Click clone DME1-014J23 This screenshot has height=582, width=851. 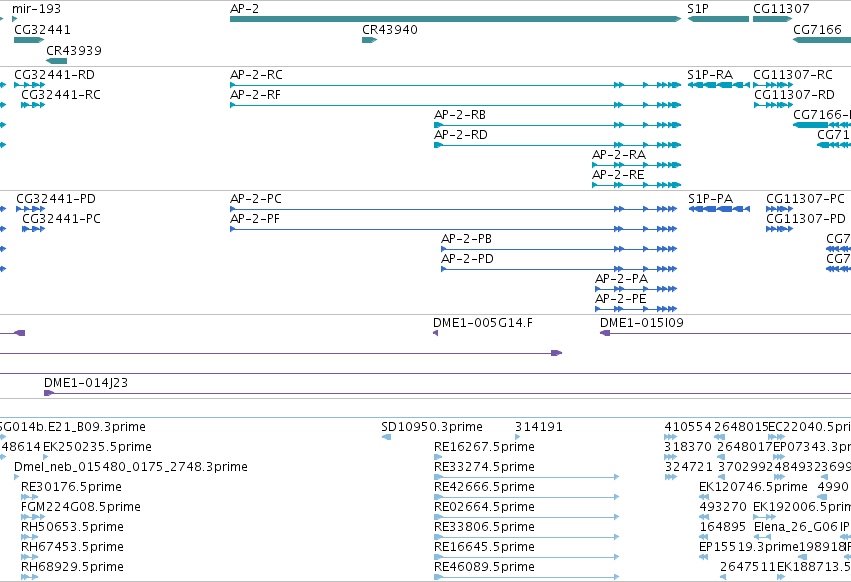(447, 393)
